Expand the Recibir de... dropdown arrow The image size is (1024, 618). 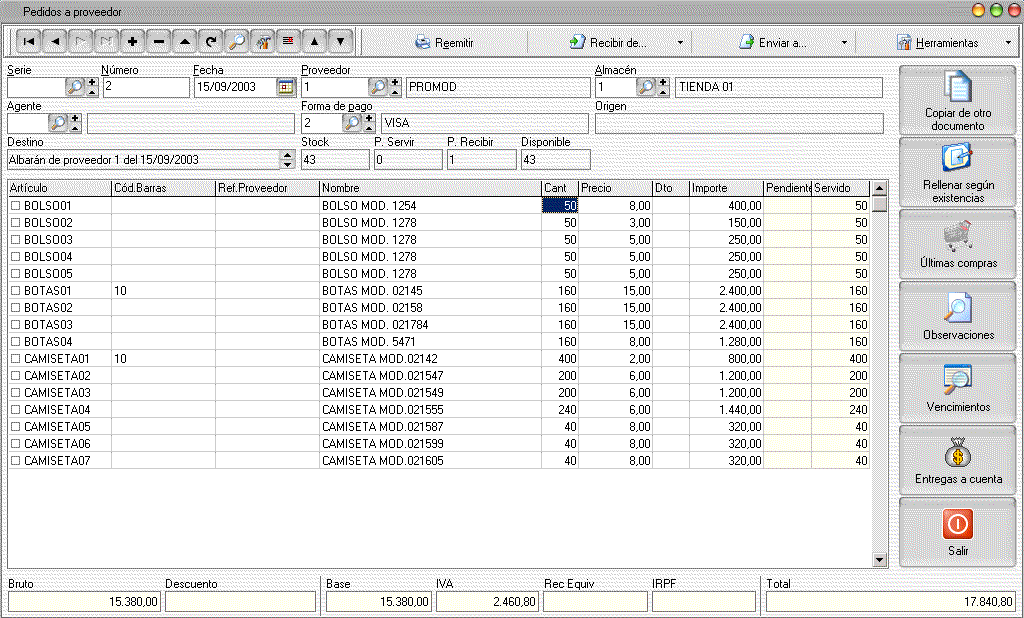click(x=680, y=43)
